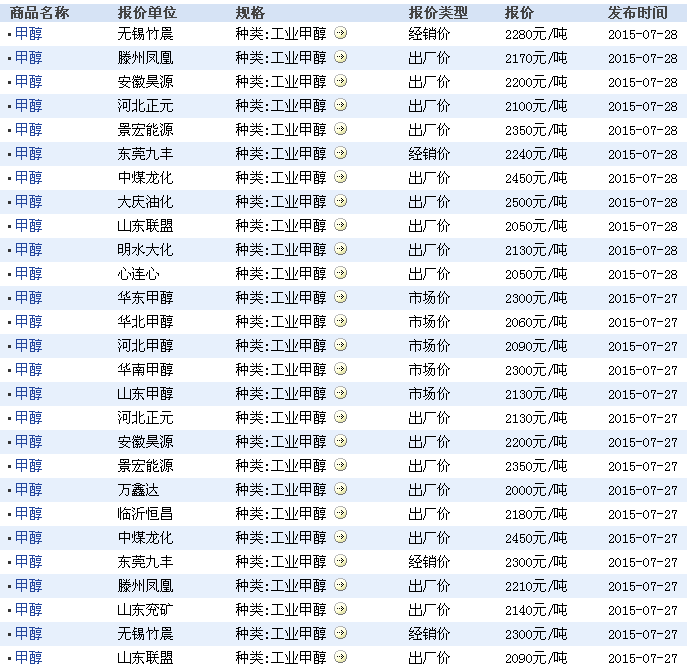This screenshot has width=687, height=669.
Task: Click arrow icon in 滕州凤凰 2170元 row
Action: [x=340, y=57]
